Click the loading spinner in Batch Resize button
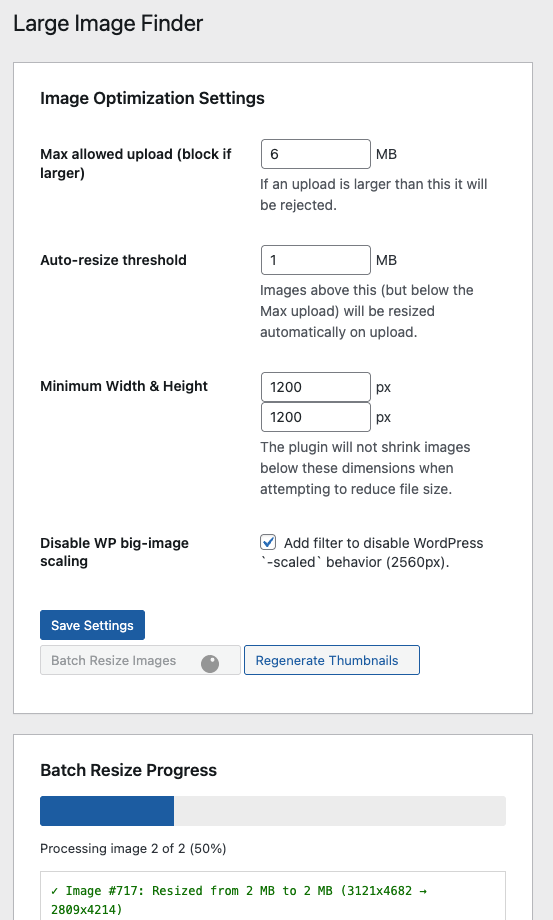This screenshot has width=553, height=920. click(x=210, y=664)
